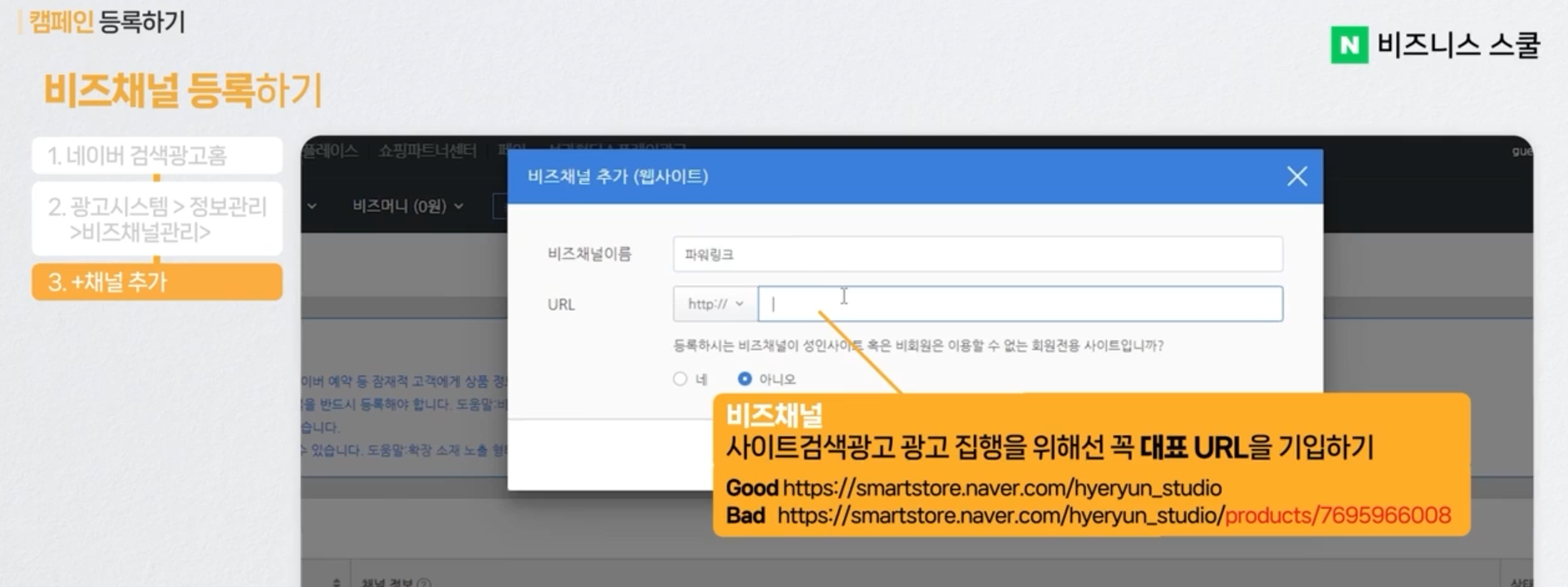The image size is (1568, 587).
Task: Select step 2. 광고시스템 > 정보관리
Action: (157, 220)
